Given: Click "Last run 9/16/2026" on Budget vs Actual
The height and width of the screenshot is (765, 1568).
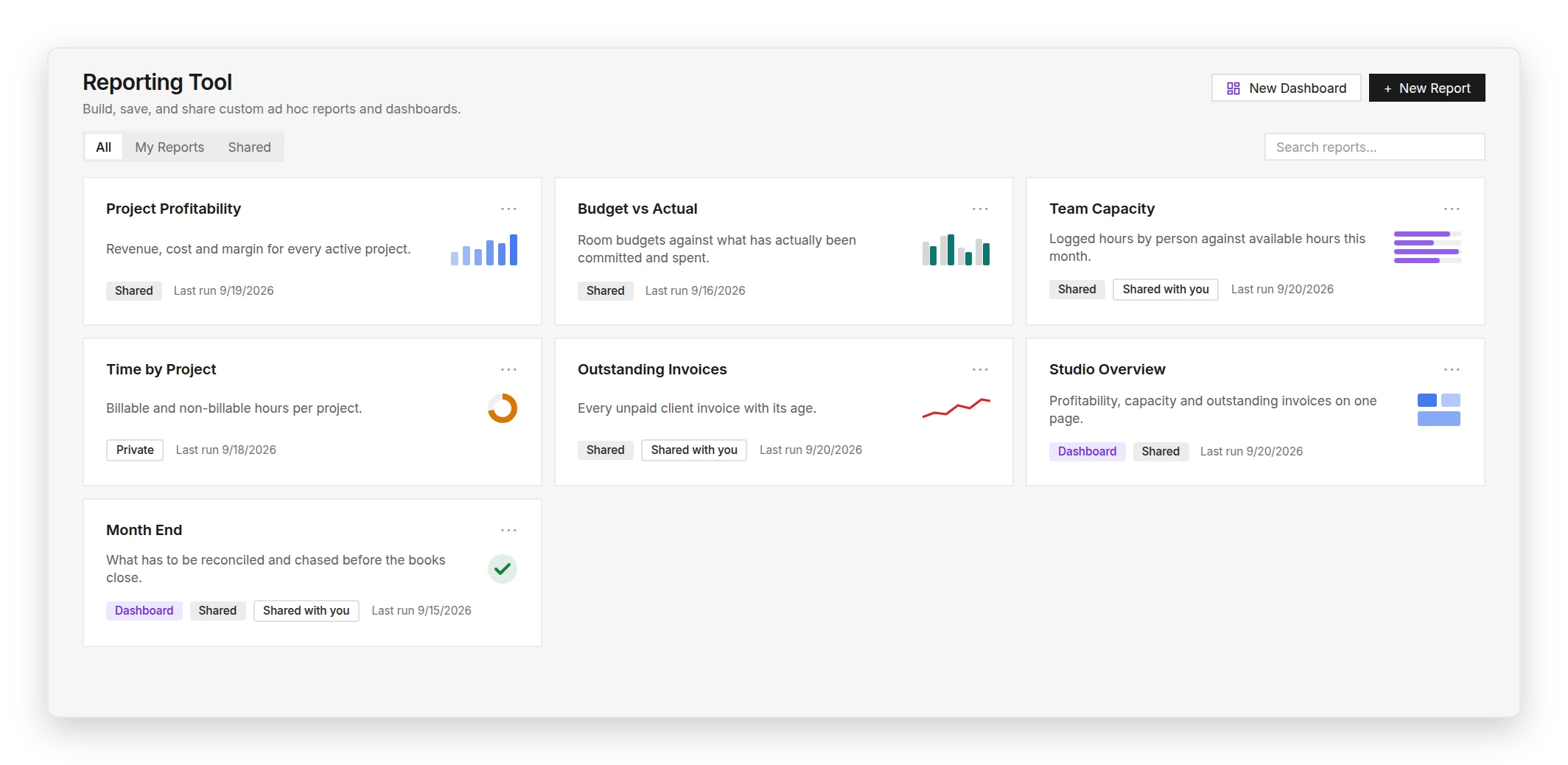Looking at the screenshot, I should [x=696, y=291].
